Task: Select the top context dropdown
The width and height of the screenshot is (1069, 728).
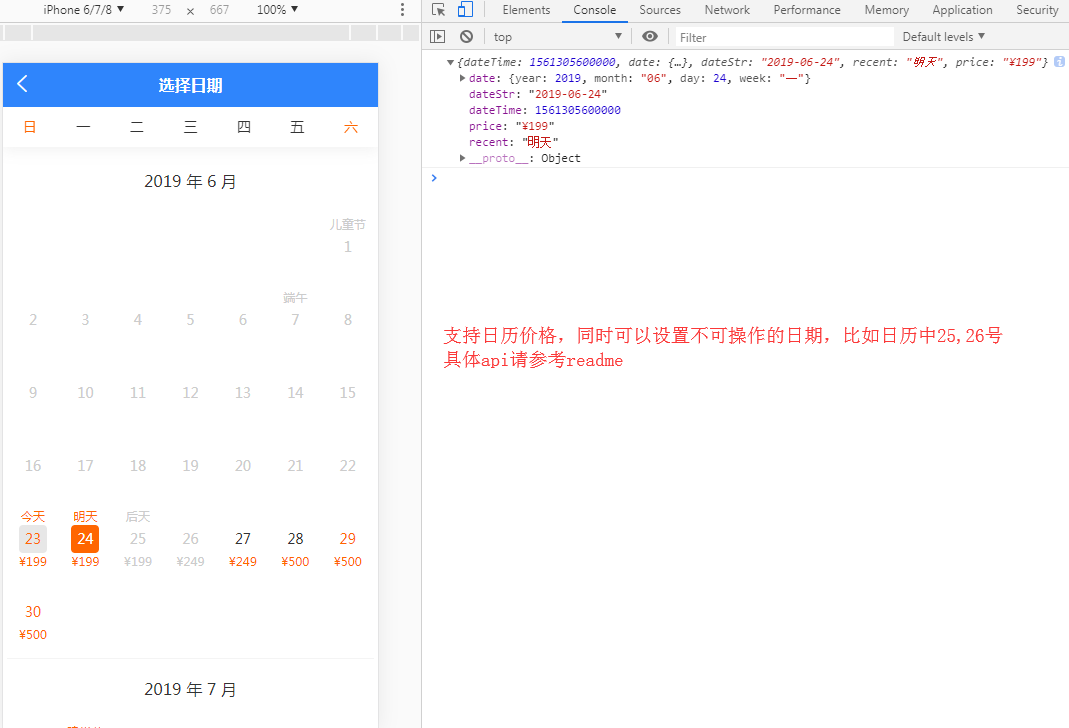Action: (557, 37)
